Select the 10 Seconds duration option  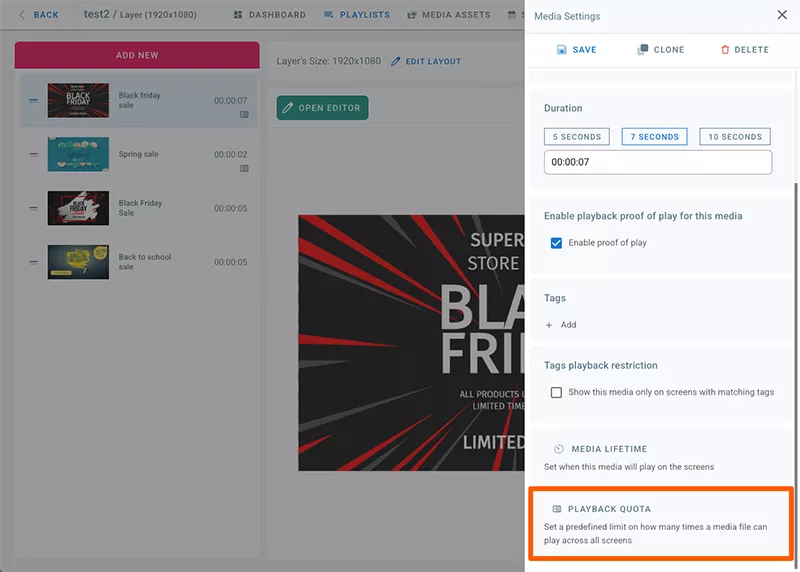click(x=735, y=137)
